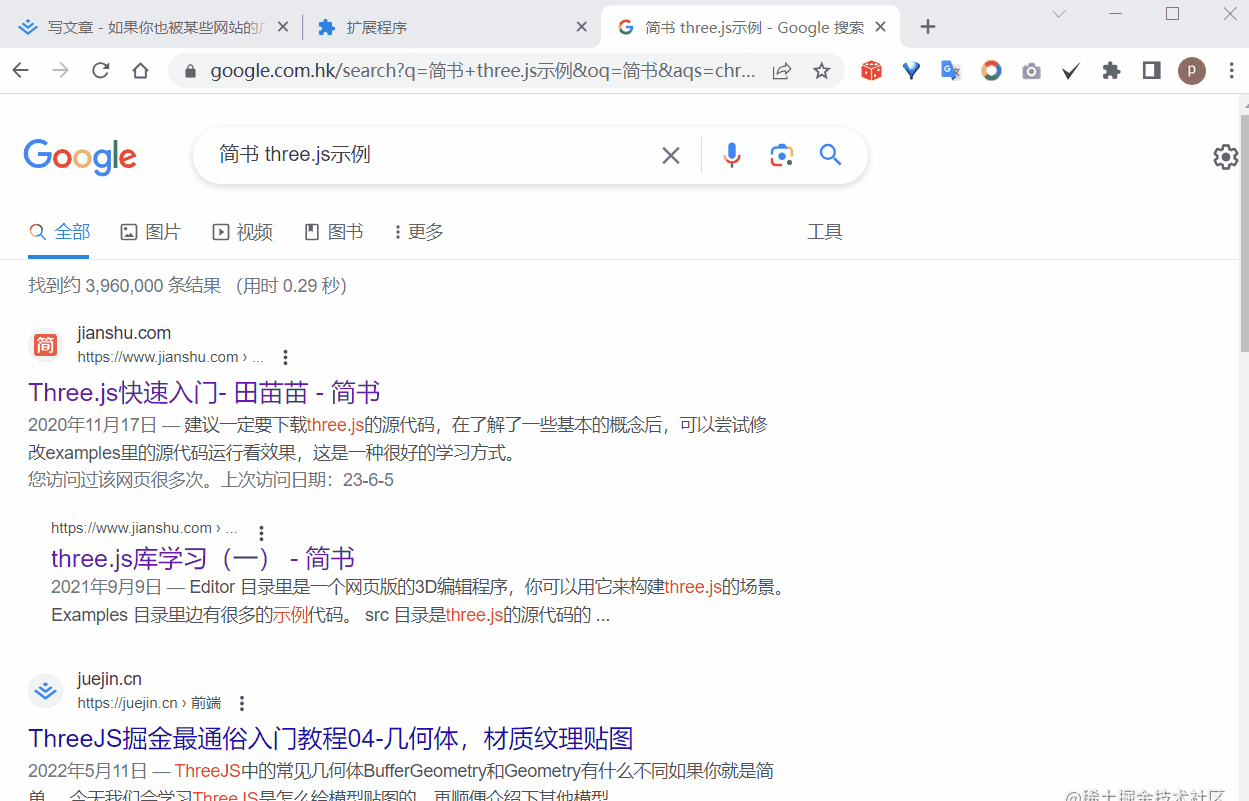Open the Extensions puzzle menu
The height and width of the screenshot is (801, 1249).
tap(1111, 71)
